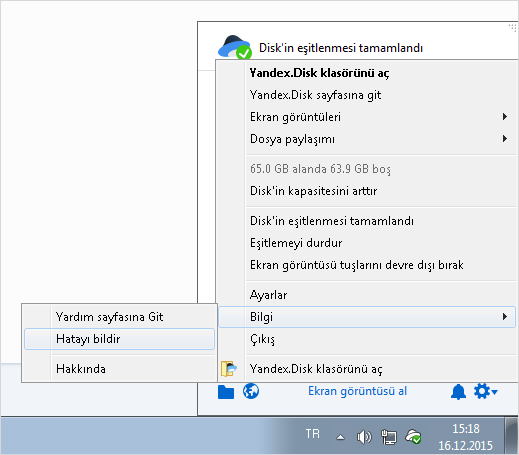Click the globe icon in the bottom toolbar
The width and height of the screenshot is (519, 455).
coord(251,391)
